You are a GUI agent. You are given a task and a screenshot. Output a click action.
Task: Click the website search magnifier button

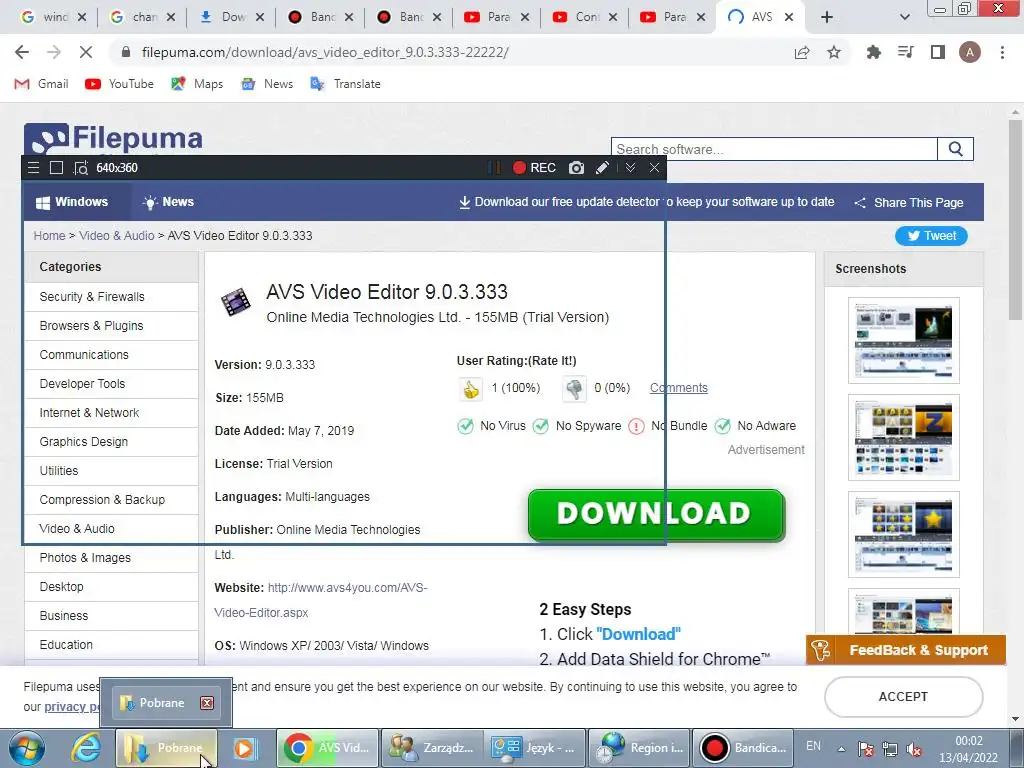(x=955, y=149)
